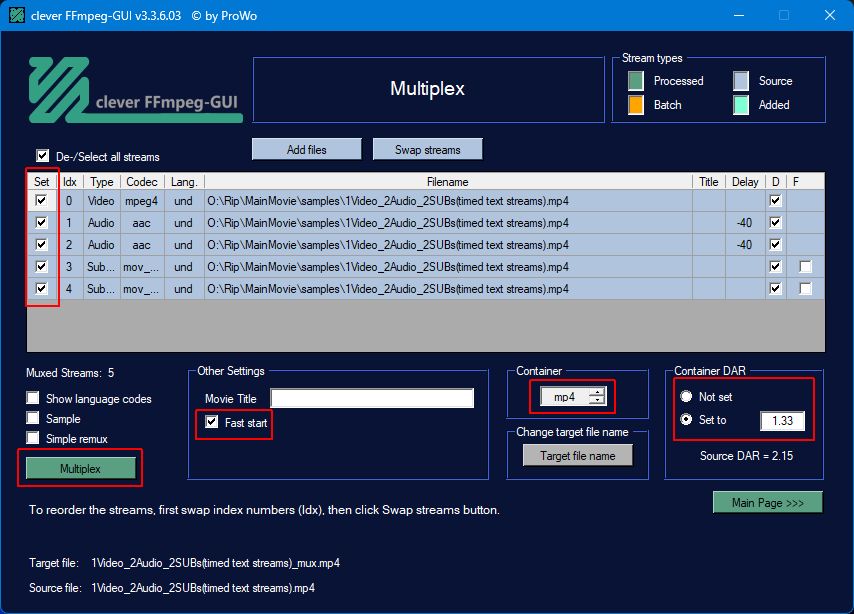
Task: Toggle De-/Select all streams checkbox
Action: [42, 156]
